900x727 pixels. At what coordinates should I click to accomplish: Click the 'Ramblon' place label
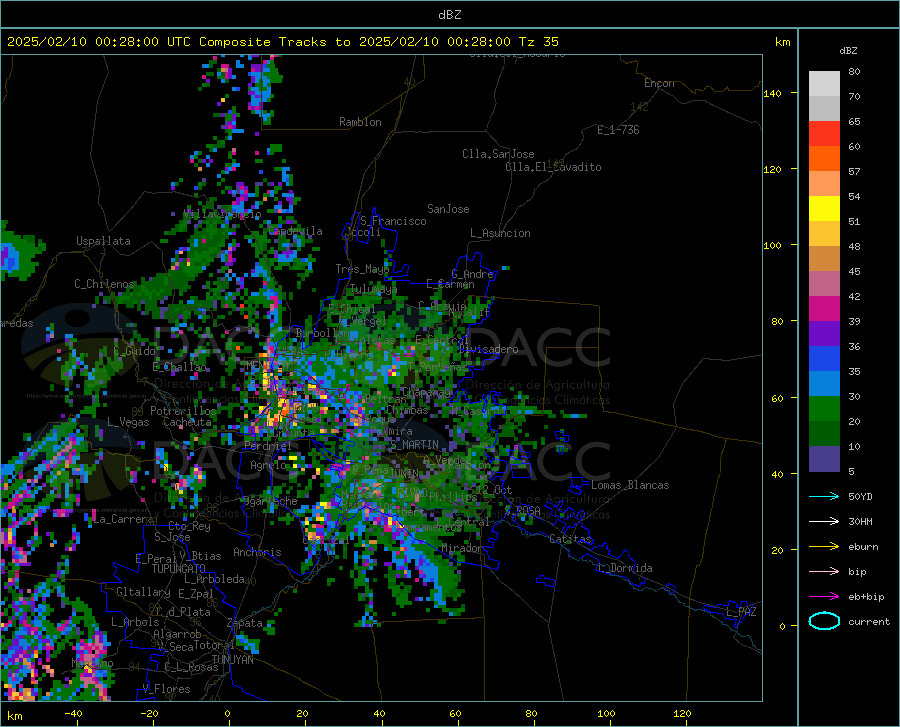(x=360, y=122)
